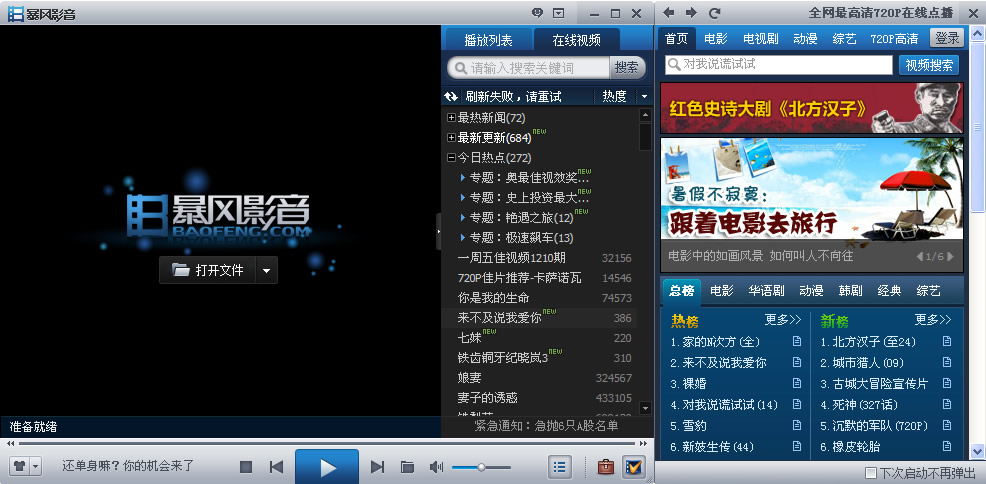The width and height of the screenshot is (986, 484).
Task: Open the 电视剧 top navigation tab
Action: pos(760,38)
